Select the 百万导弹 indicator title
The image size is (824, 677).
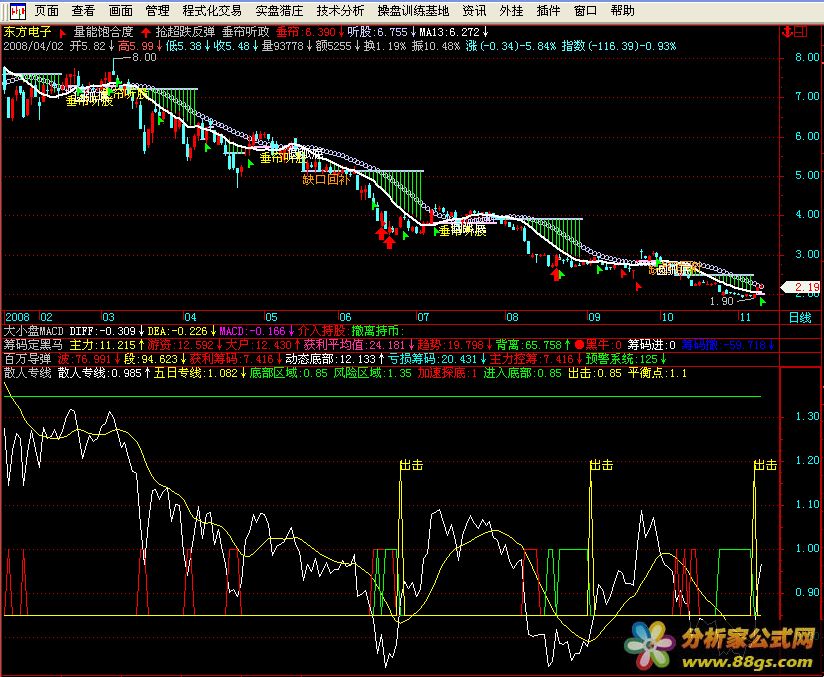point(27,357)
